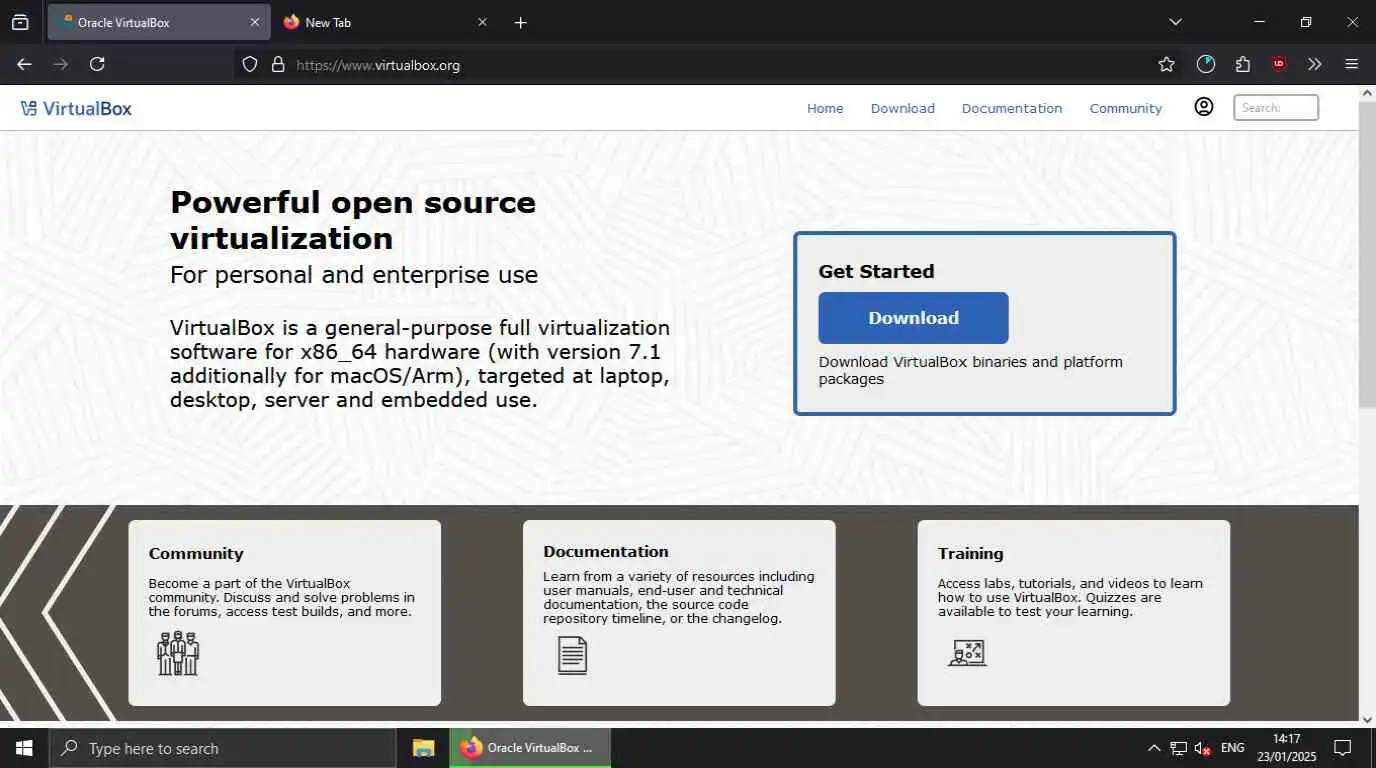Click the page vertical scrollbar thumb

point(1367,254)
